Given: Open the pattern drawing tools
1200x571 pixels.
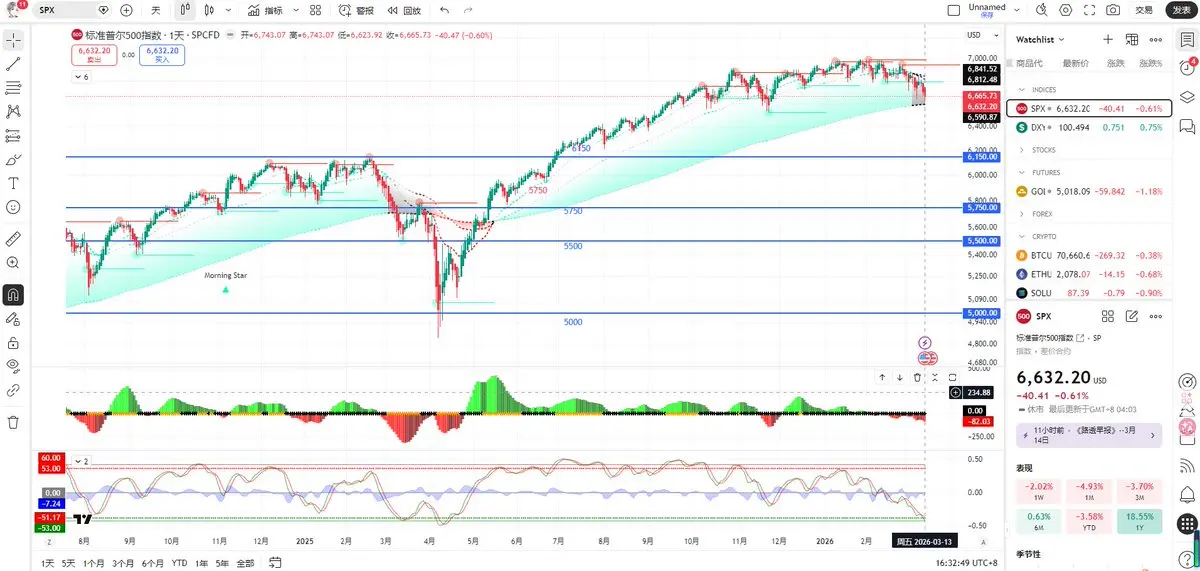Looking at the screenshot, I should click(x=13, y=111).
